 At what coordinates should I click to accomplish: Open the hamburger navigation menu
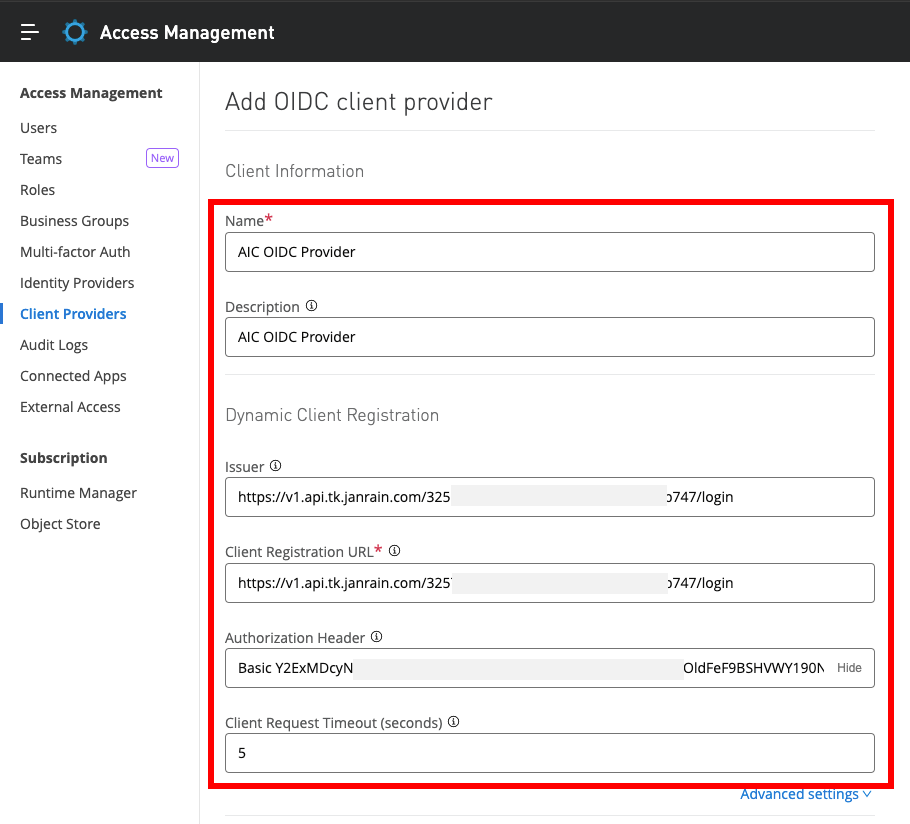pyautogui.click(x=30, y=32)
